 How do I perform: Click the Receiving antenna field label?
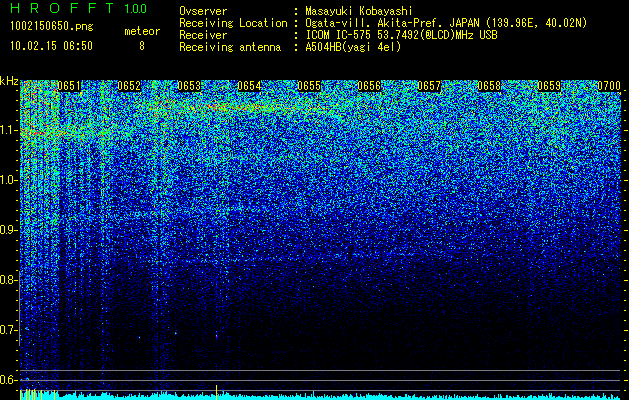point(230,47)
